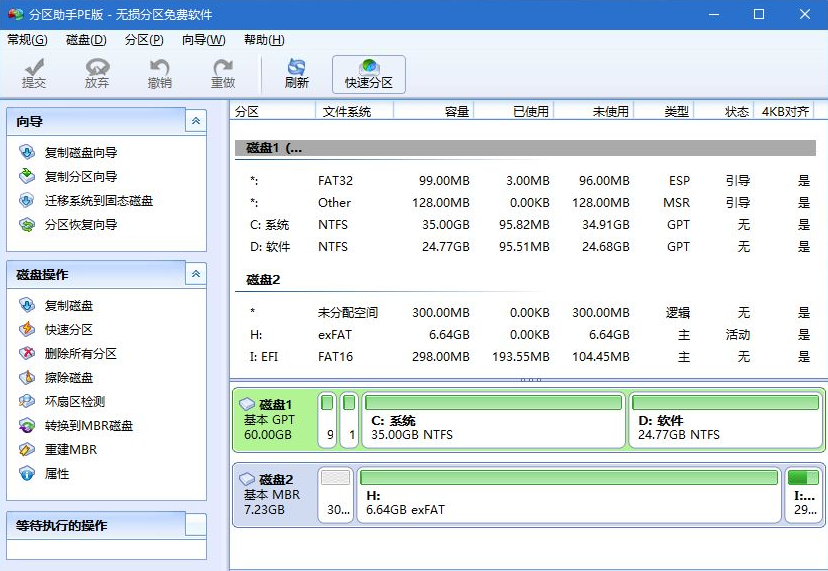The width and height of the screenshot is (828, 571).
Task: Start the 分区恢复向导 wizard
Action: pyautogui.click(x=80, y=225)
